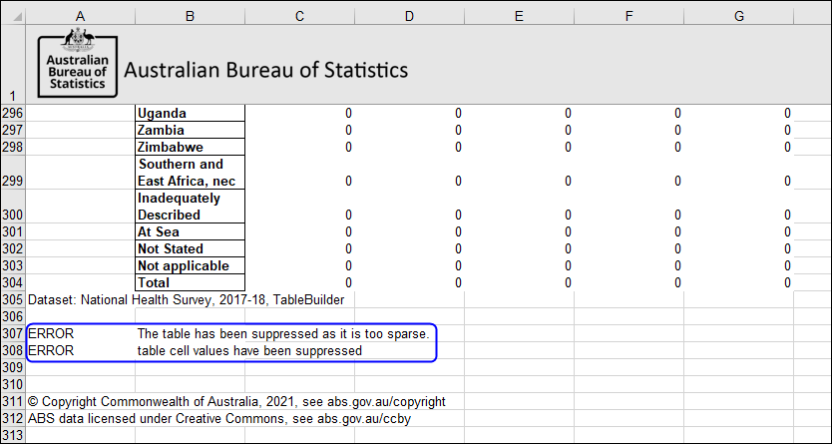This screenshot has height=444, width=832.
Task: Select row 296 header
Action: (x=13, y=113)
